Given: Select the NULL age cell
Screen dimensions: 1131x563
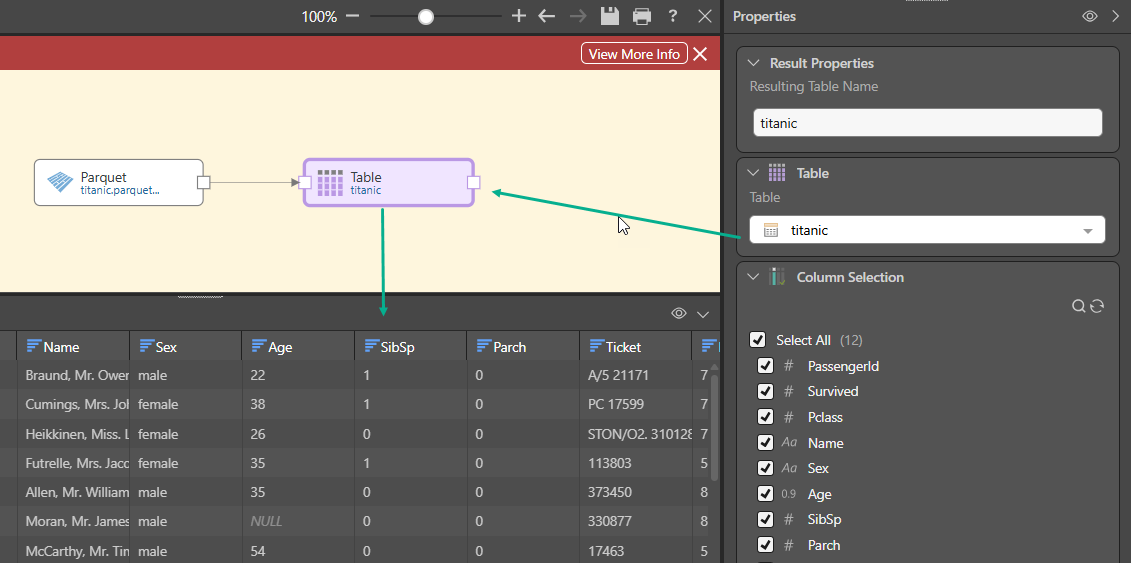Looking at the screenshot, I should 298,521.
